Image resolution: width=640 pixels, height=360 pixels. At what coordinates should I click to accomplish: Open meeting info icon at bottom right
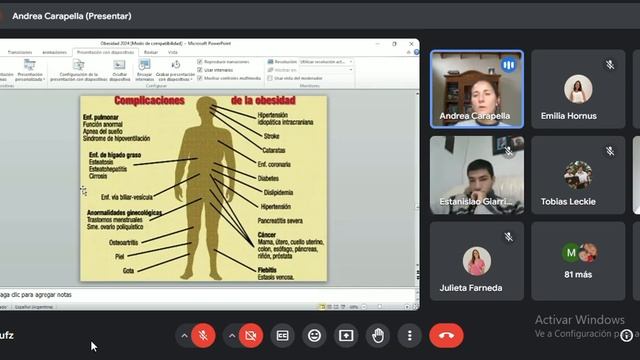[627, 336]
